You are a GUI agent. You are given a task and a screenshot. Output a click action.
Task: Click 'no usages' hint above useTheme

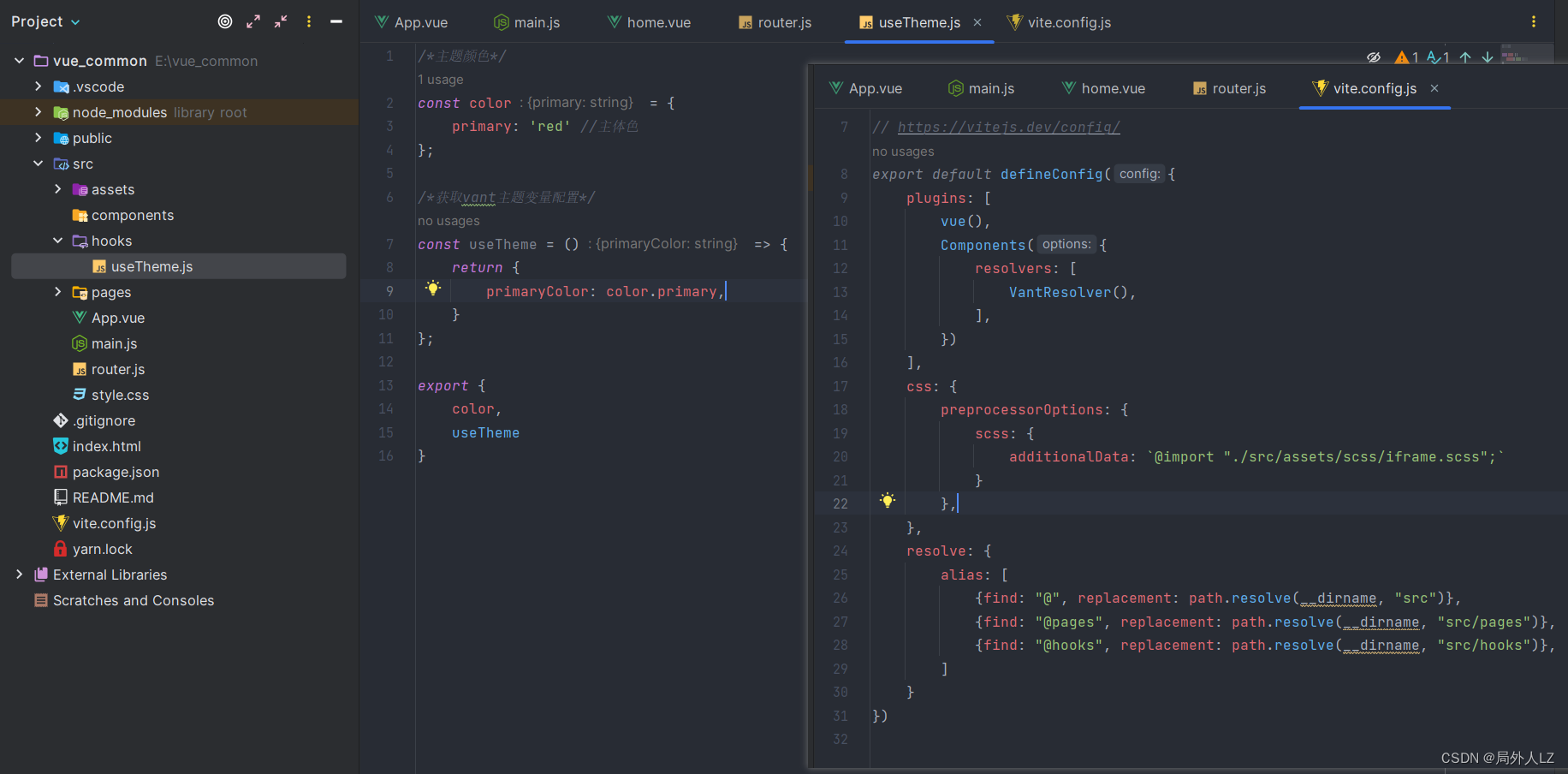pos(448,221)
